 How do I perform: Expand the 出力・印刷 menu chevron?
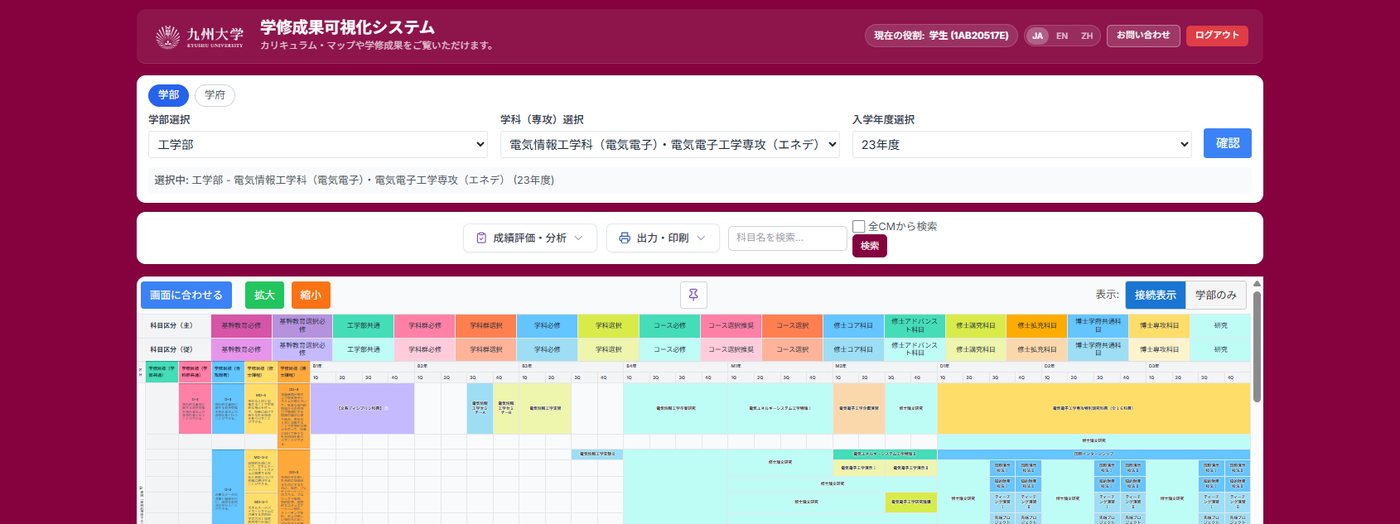[x=701, y=238]
